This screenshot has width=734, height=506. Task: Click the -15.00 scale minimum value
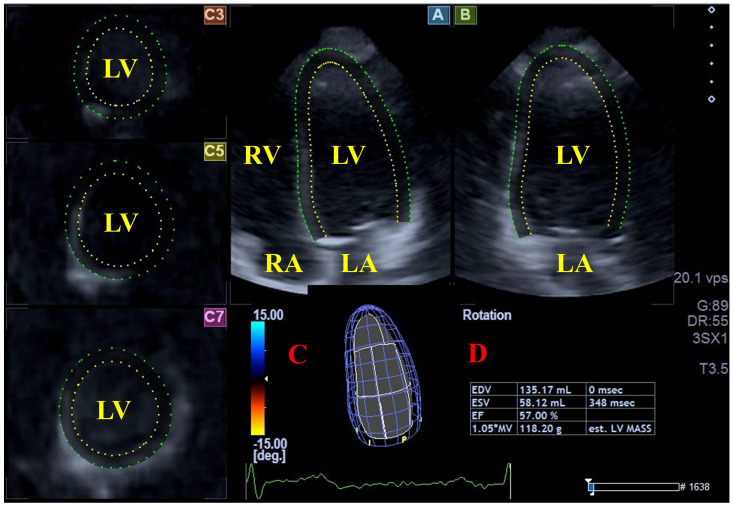269,443
